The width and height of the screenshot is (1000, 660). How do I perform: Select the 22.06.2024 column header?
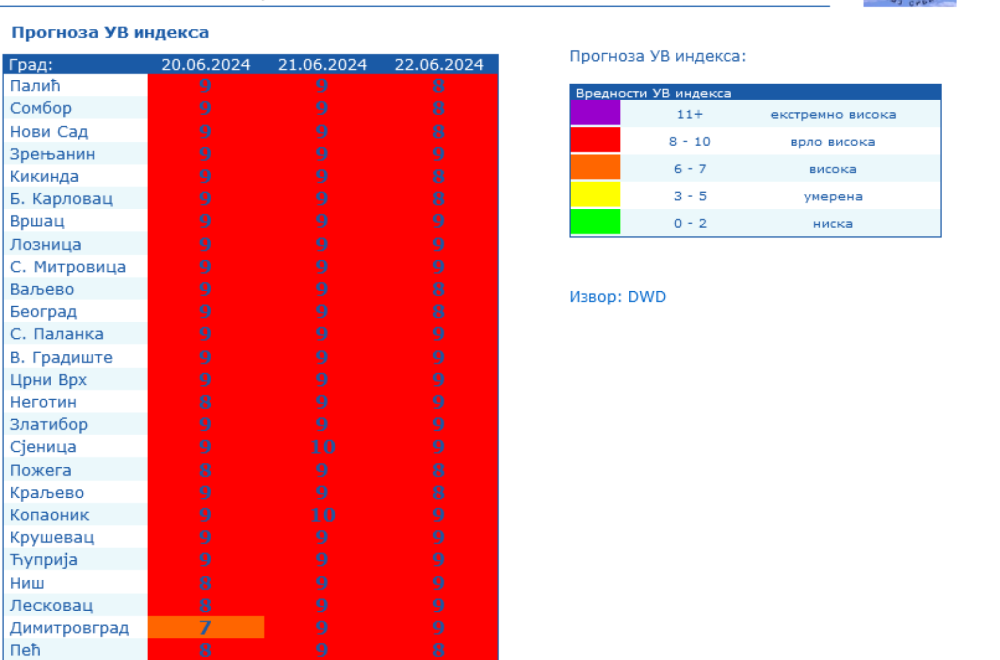click(x=439, y=65)
